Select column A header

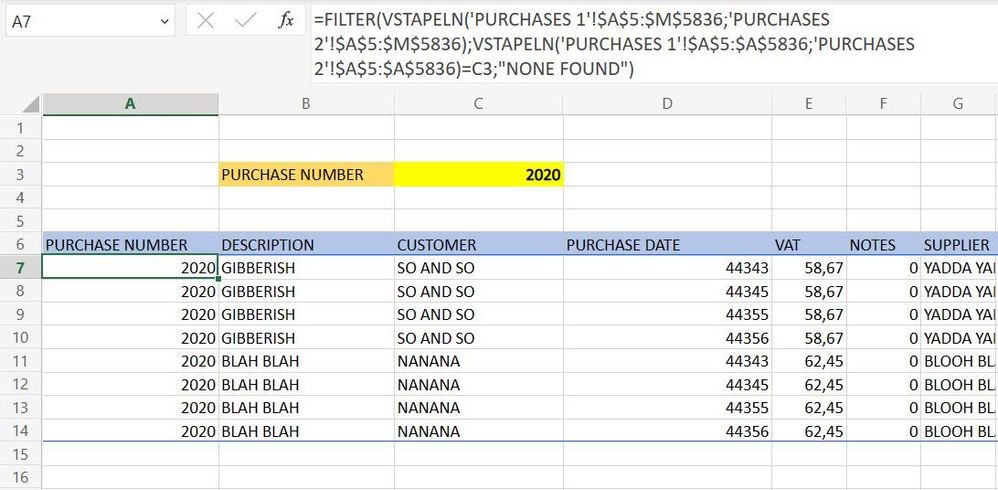pyautogui.click(x=130, y=104)
